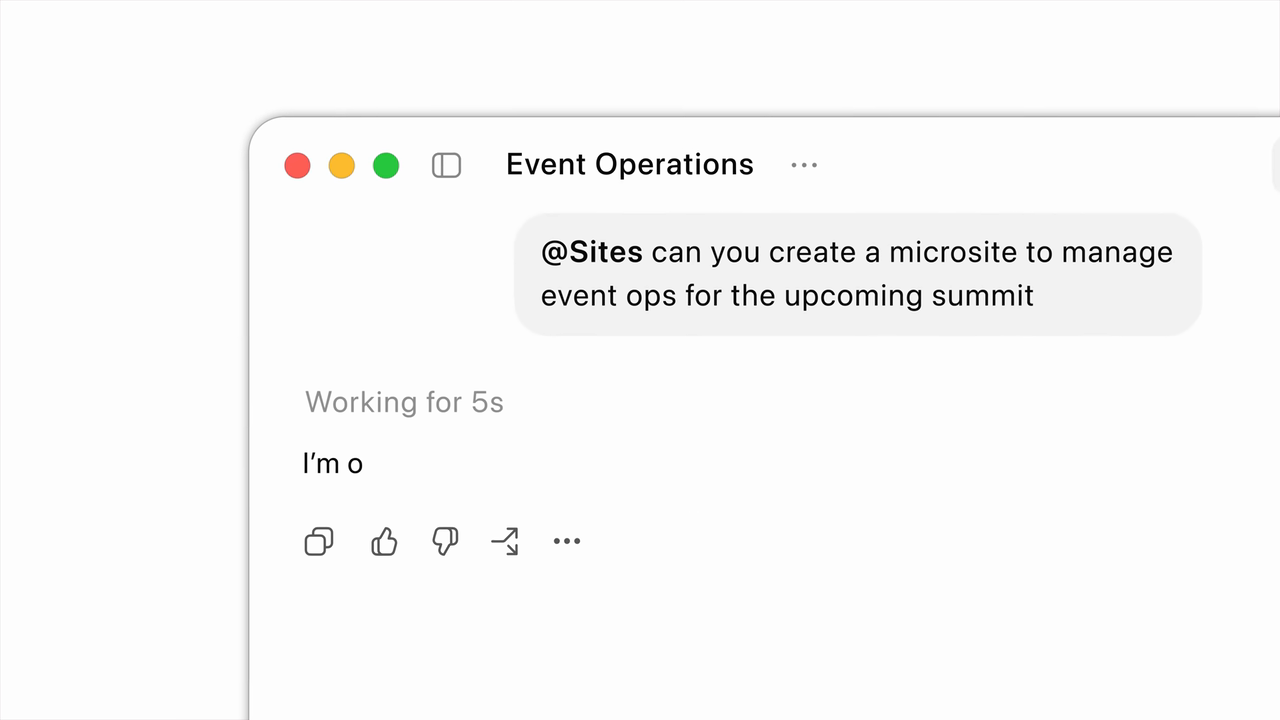This screenshot has height=720, width=1280.
Task: Open more options below the response
Action: [x=567, y=541]
